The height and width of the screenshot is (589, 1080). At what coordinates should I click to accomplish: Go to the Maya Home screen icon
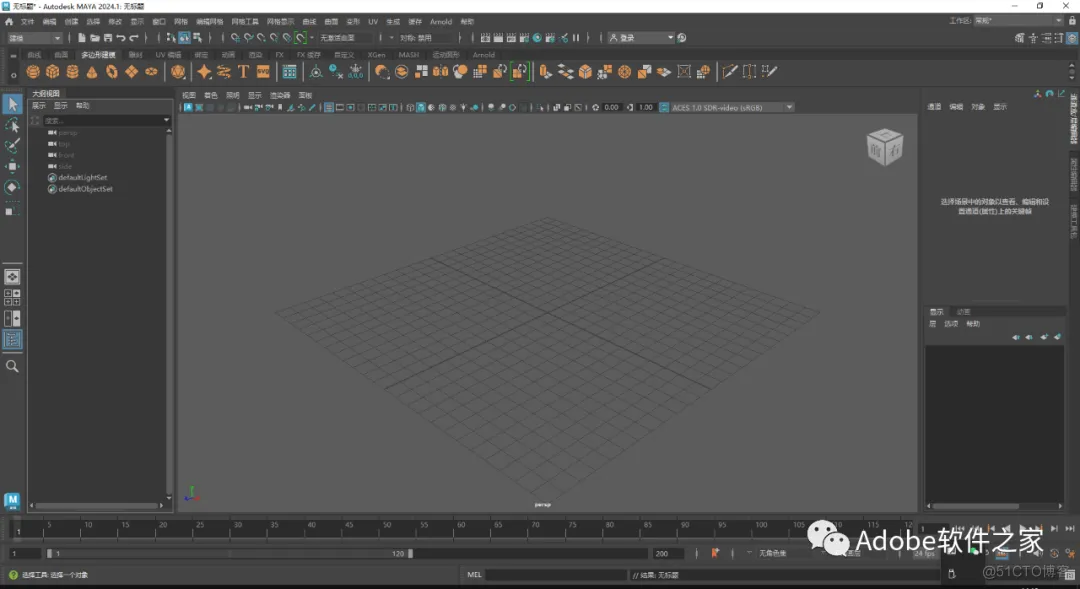pos(9,21)
